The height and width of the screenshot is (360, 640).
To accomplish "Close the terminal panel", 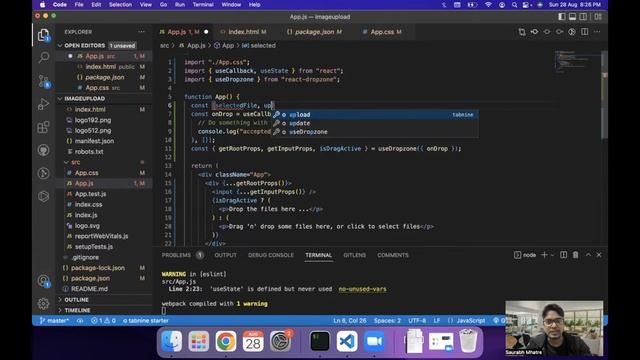I will click(599, 255).
